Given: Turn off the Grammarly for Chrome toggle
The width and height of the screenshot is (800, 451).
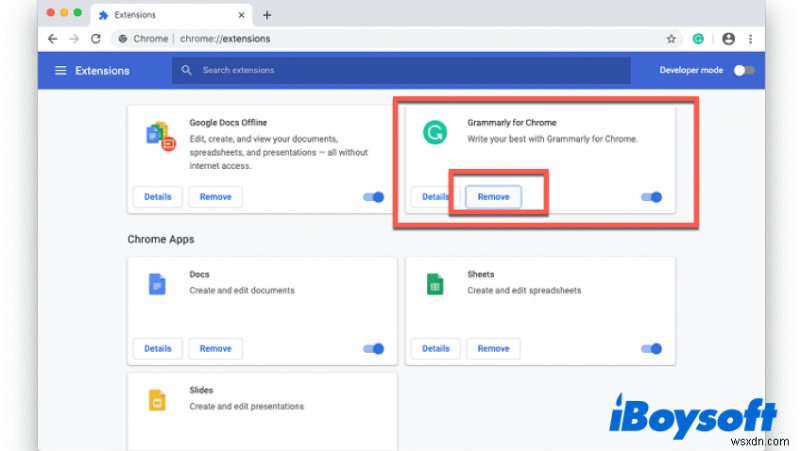Looking at the screenshot, I should pyautogui.click(x=651, y=197).
